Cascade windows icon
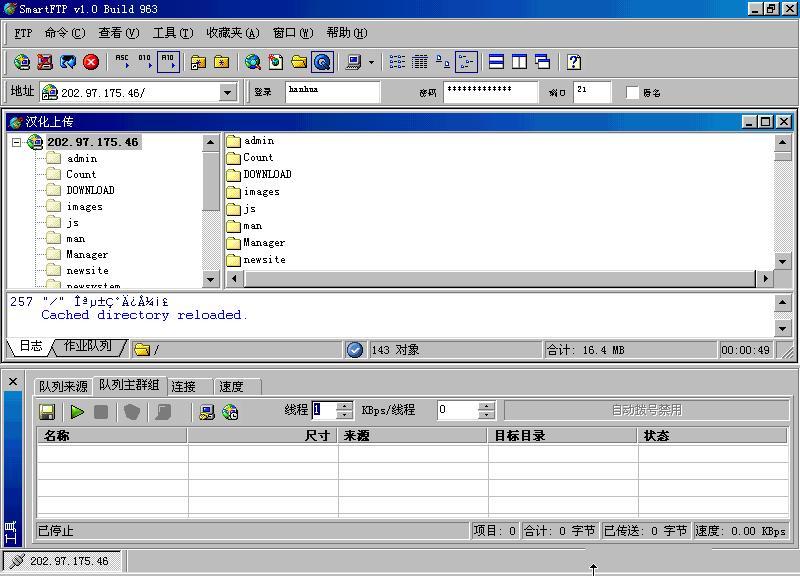Viewport: 800px width, 576px height. point(542,62)
